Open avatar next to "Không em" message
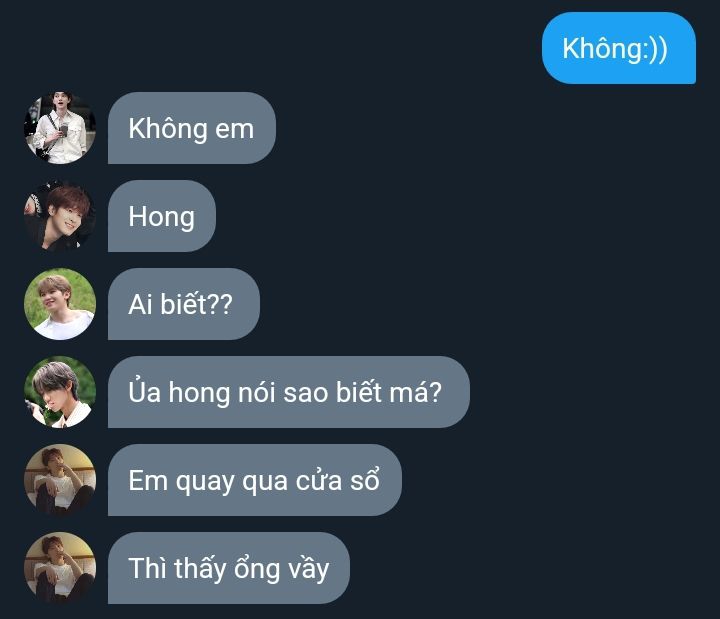The height and width of the screenshot is (619, 720). click(x=60, y=128)
